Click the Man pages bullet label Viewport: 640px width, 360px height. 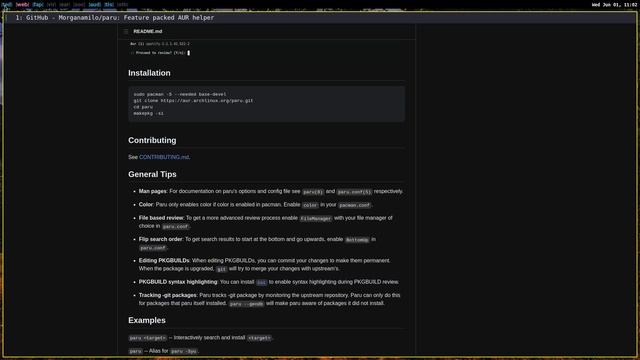[x=152, y=191]
